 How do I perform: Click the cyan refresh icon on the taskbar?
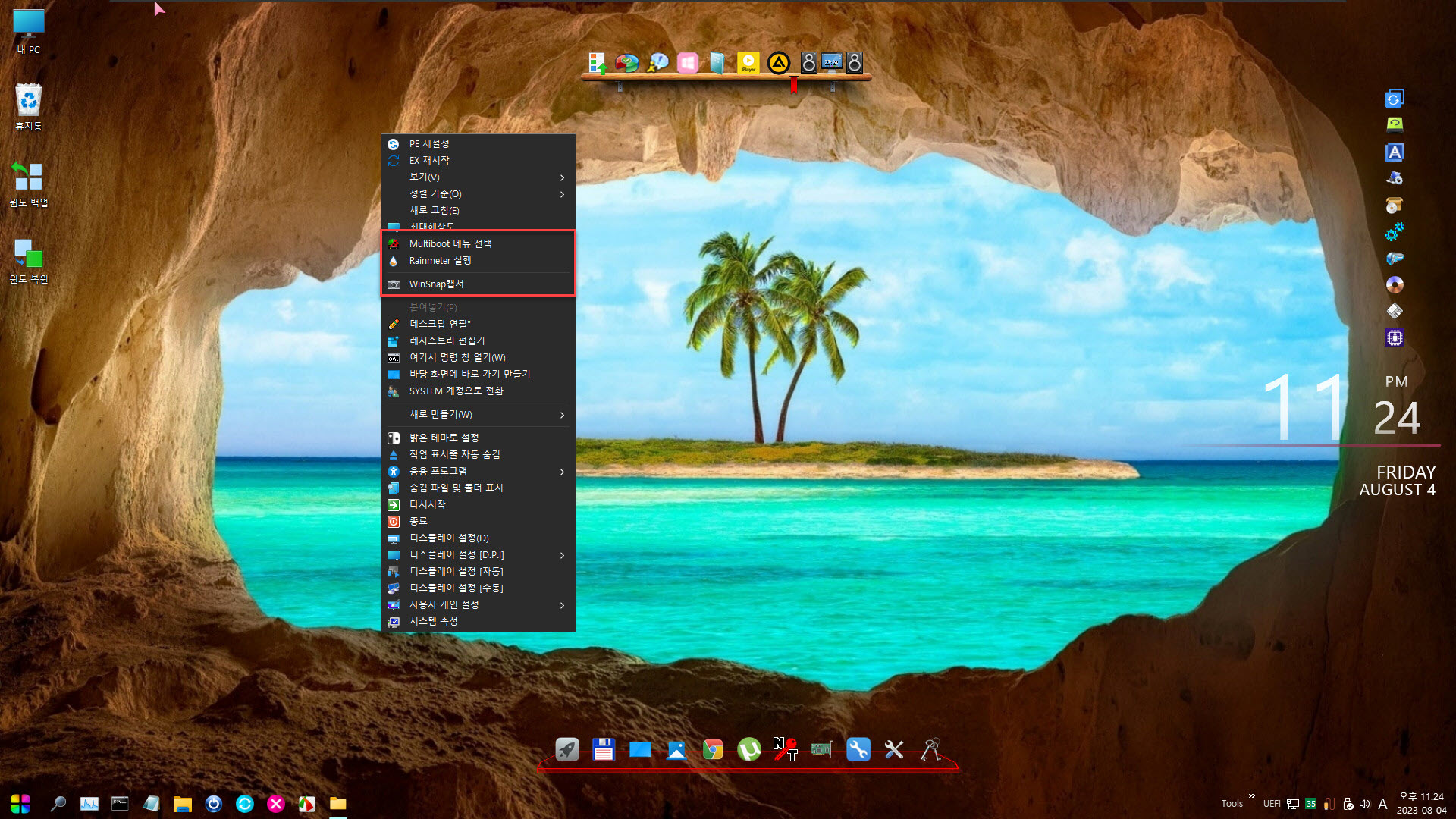245,804
